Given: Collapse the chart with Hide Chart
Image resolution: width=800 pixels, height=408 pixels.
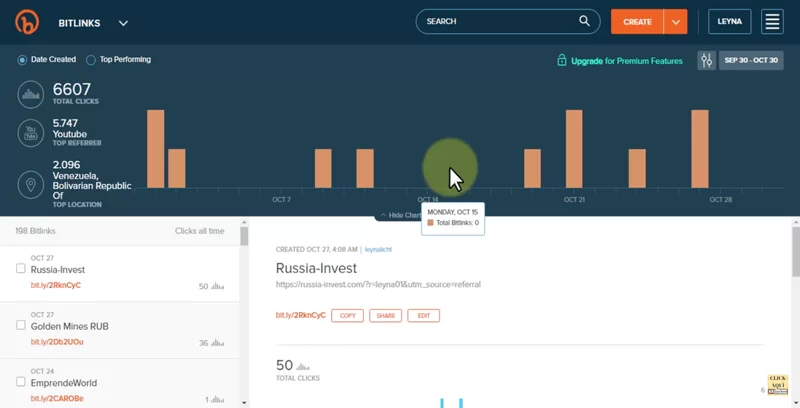Looking at the screenshot, I should click(x=401, y=215).
